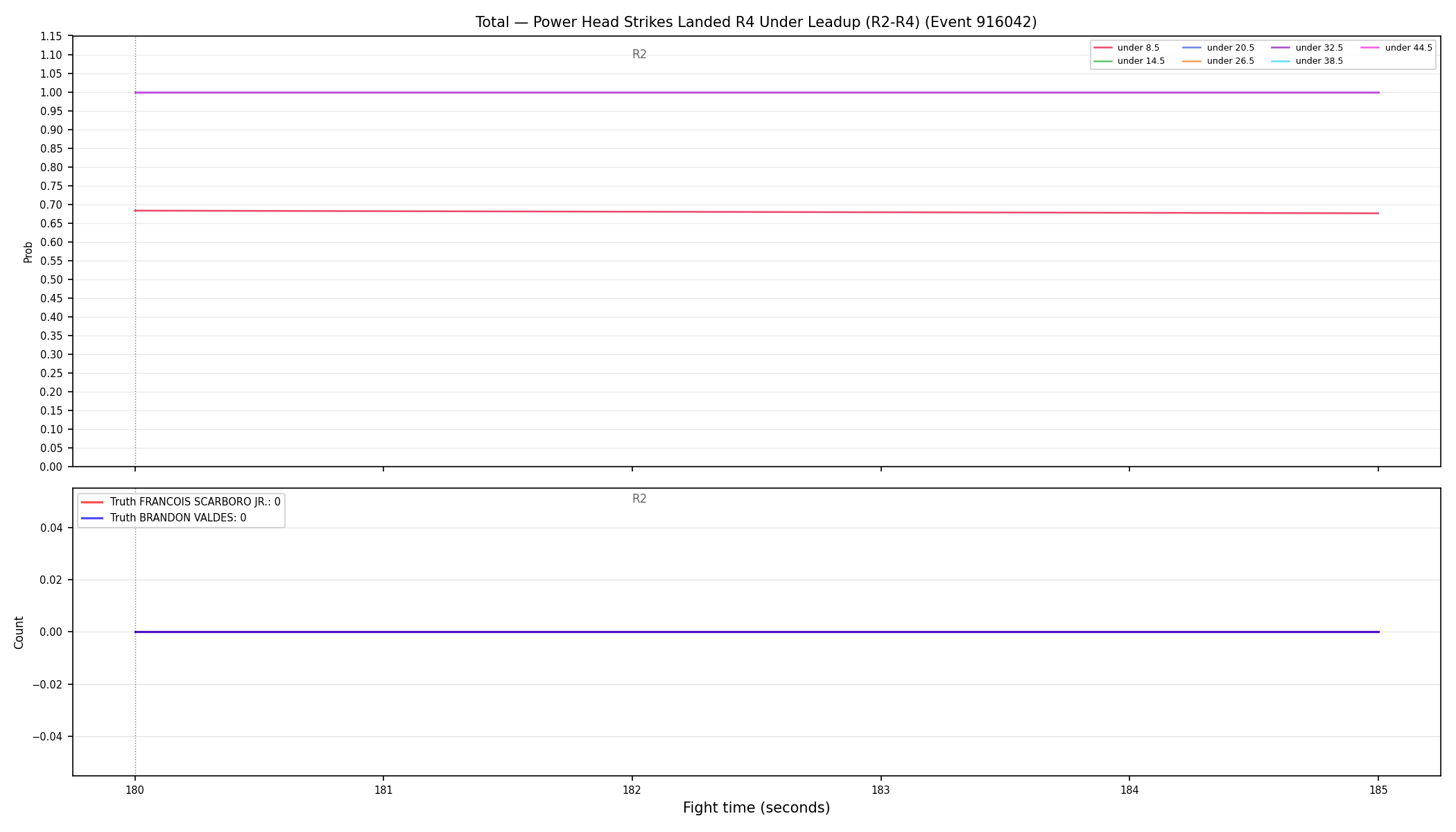The width and height of the screenshot is (1456, 832).
Task: Click the 0.50 tick on the Prob axis
Action: click(51, 279)
